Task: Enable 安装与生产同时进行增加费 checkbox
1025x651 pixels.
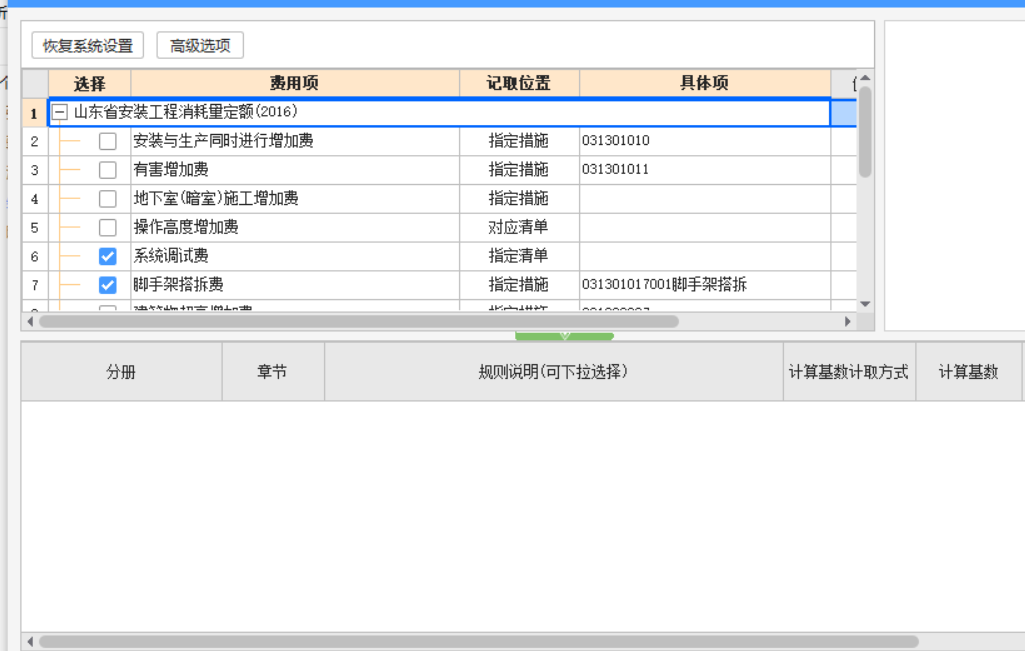Action: (x=108, y=142)
